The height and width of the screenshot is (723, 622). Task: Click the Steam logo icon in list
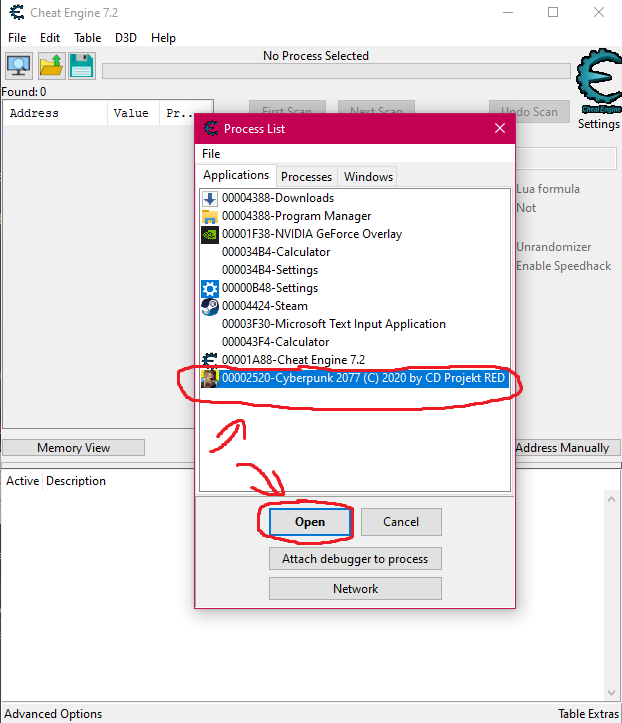pos(210,307)
